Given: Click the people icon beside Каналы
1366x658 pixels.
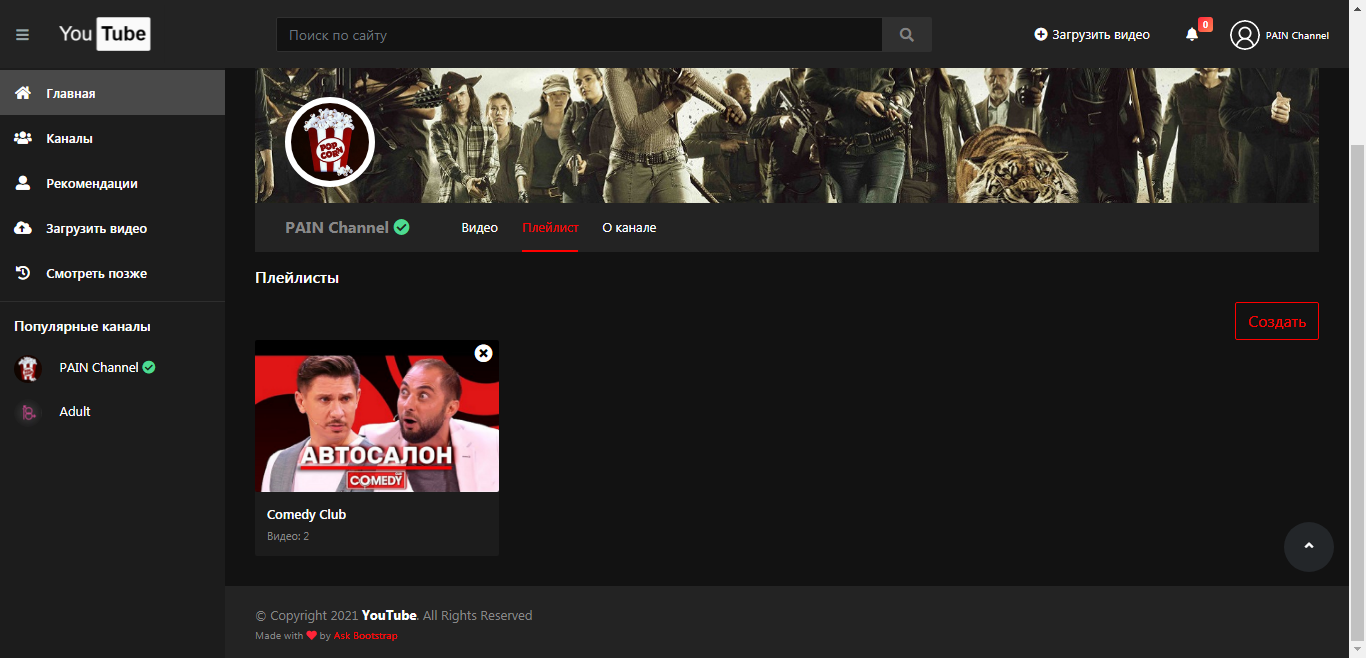Looking at the screenshot, I should pos(23,138).
